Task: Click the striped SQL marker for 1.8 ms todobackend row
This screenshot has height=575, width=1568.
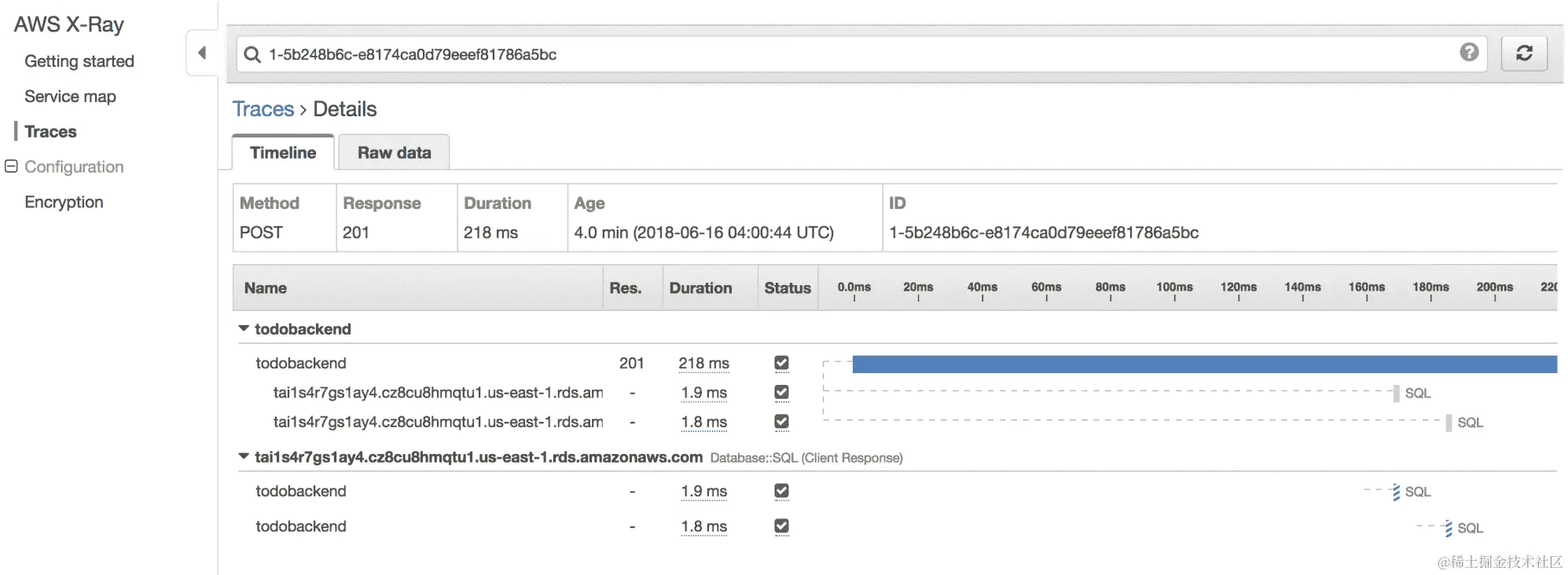Action: click(1449, 528)
